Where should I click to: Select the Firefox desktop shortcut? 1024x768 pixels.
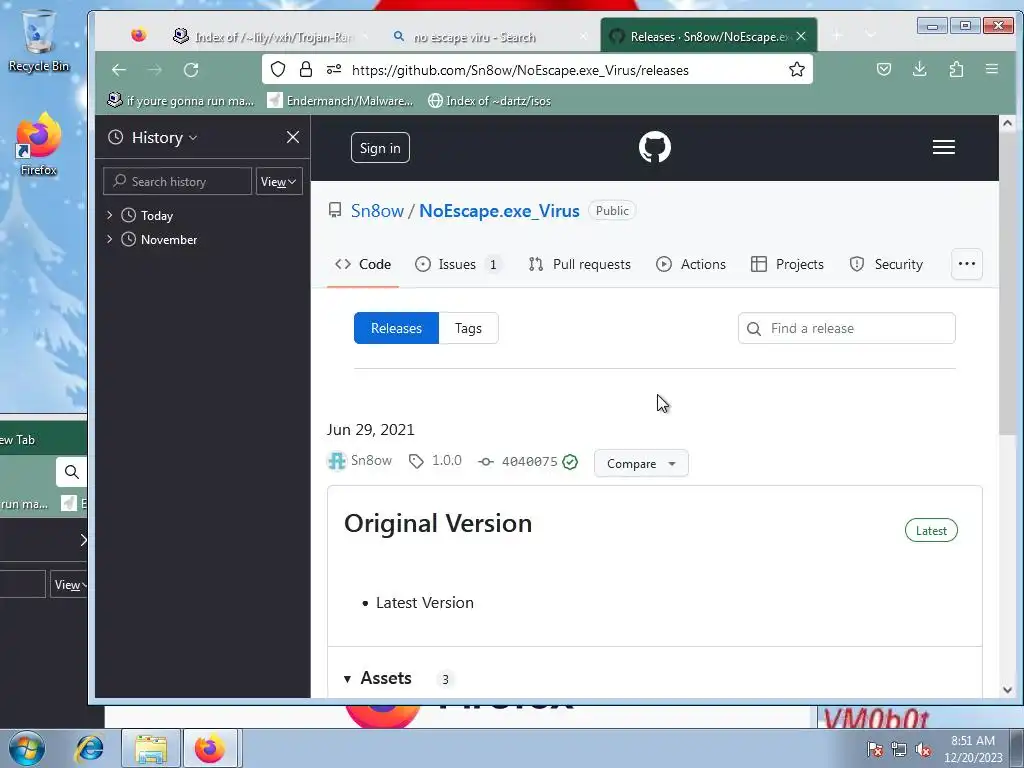point(39,145)
